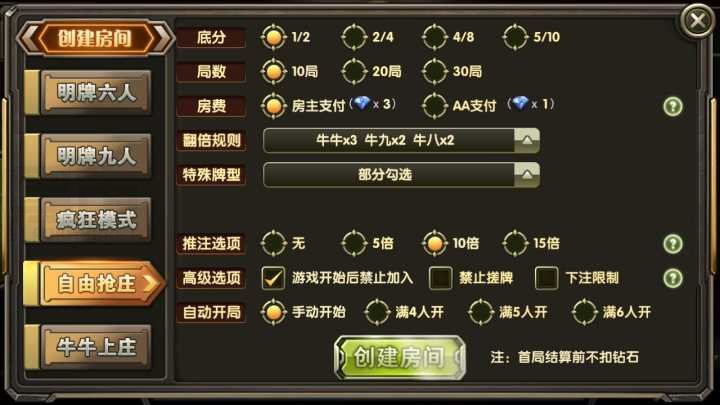720x405 pixels.
Task: Select the 2/4 base score radio option
Action: pos(368,37)
